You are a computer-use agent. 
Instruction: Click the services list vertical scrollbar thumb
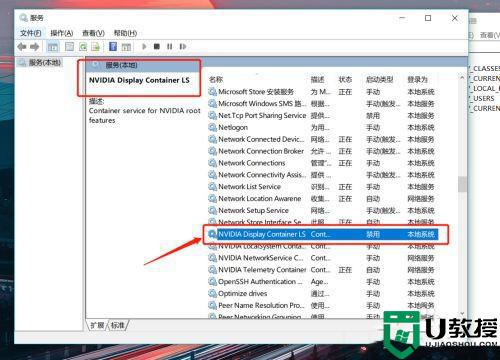pos(462,184)
